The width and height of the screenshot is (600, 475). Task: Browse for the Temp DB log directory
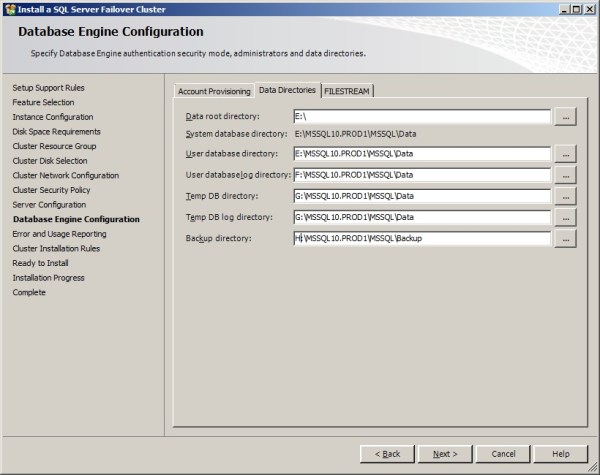coord(566,217)
